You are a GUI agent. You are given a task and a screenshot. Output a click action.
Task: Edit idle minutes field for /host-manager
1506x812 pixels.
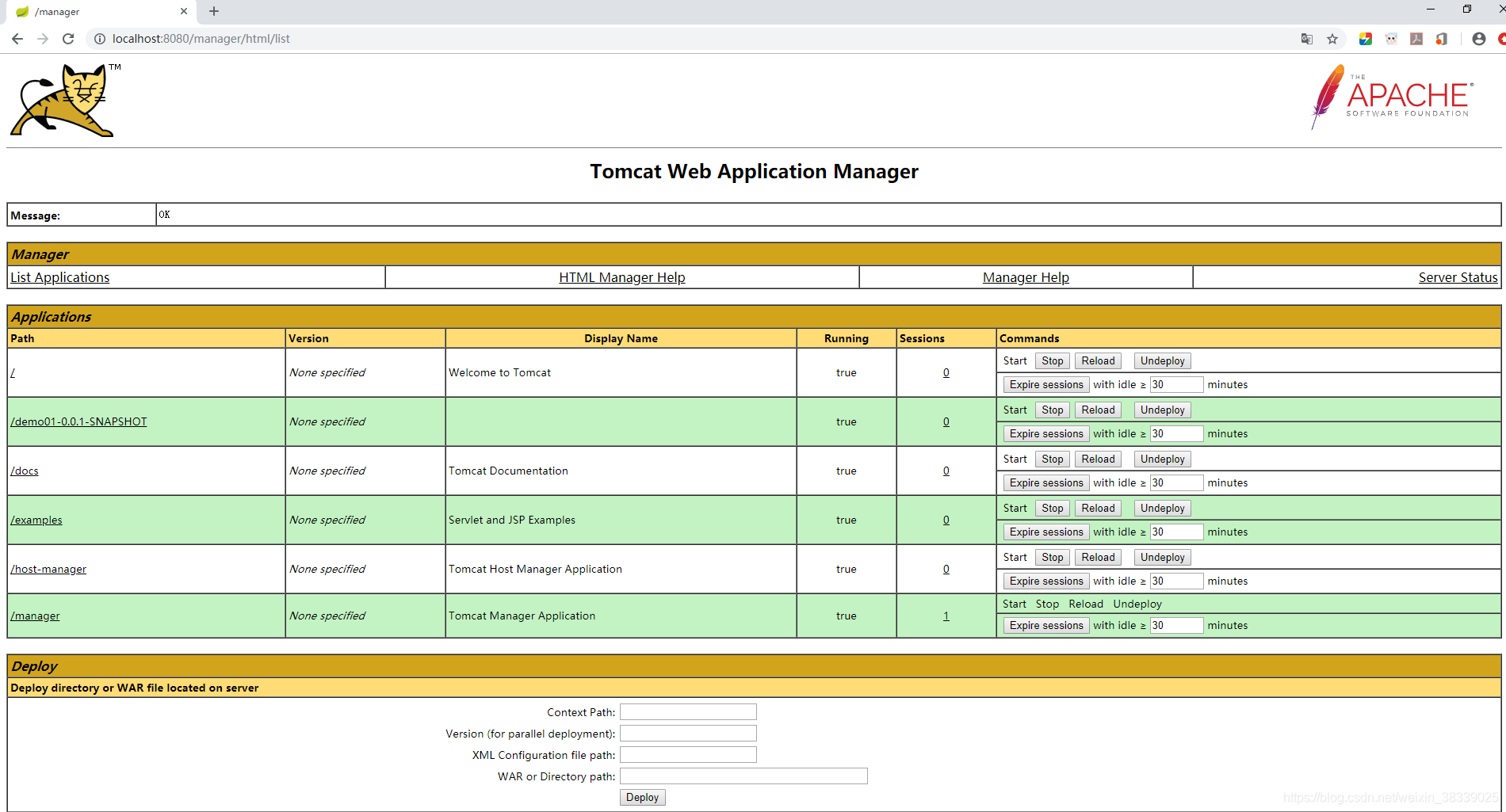coord(1177,581)
